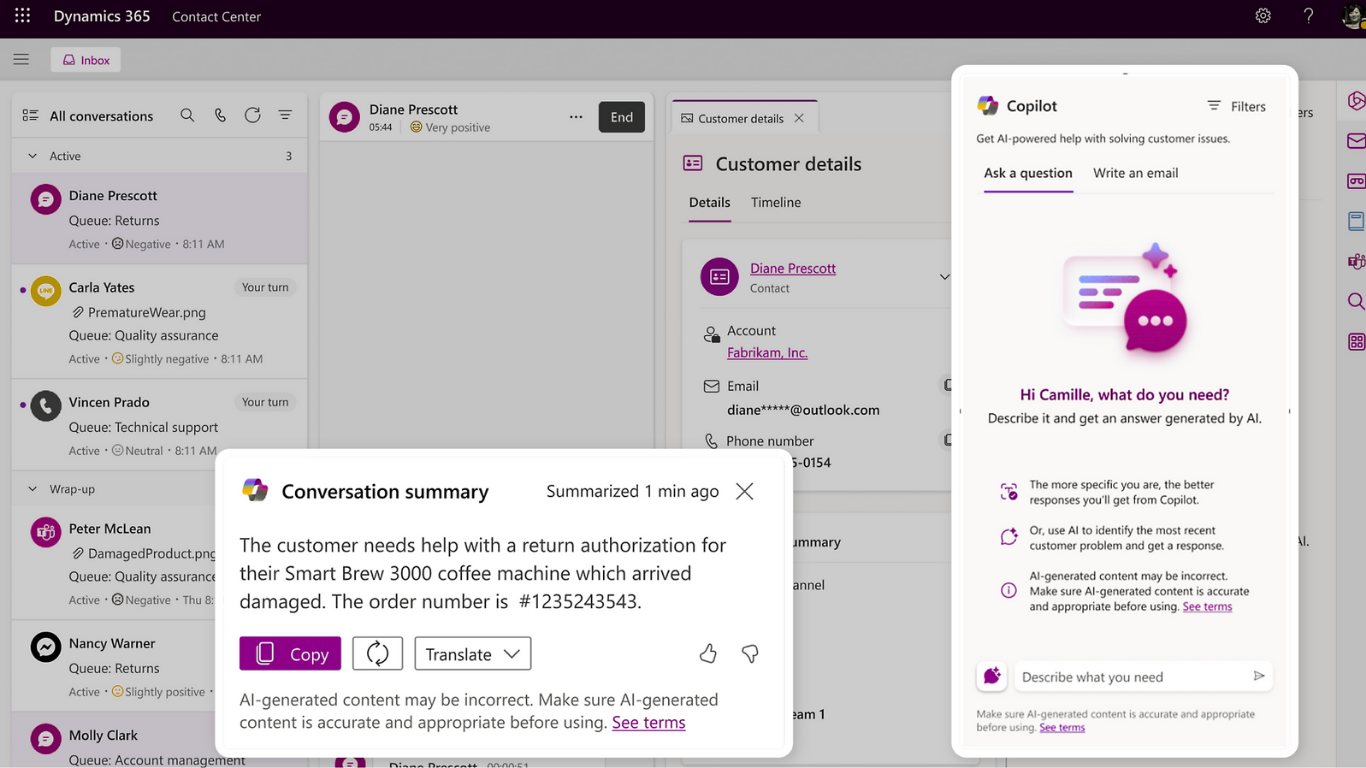Click the Diane Prescott chat avatar icon
The image size is (1366, 768).
coord(344,117)
